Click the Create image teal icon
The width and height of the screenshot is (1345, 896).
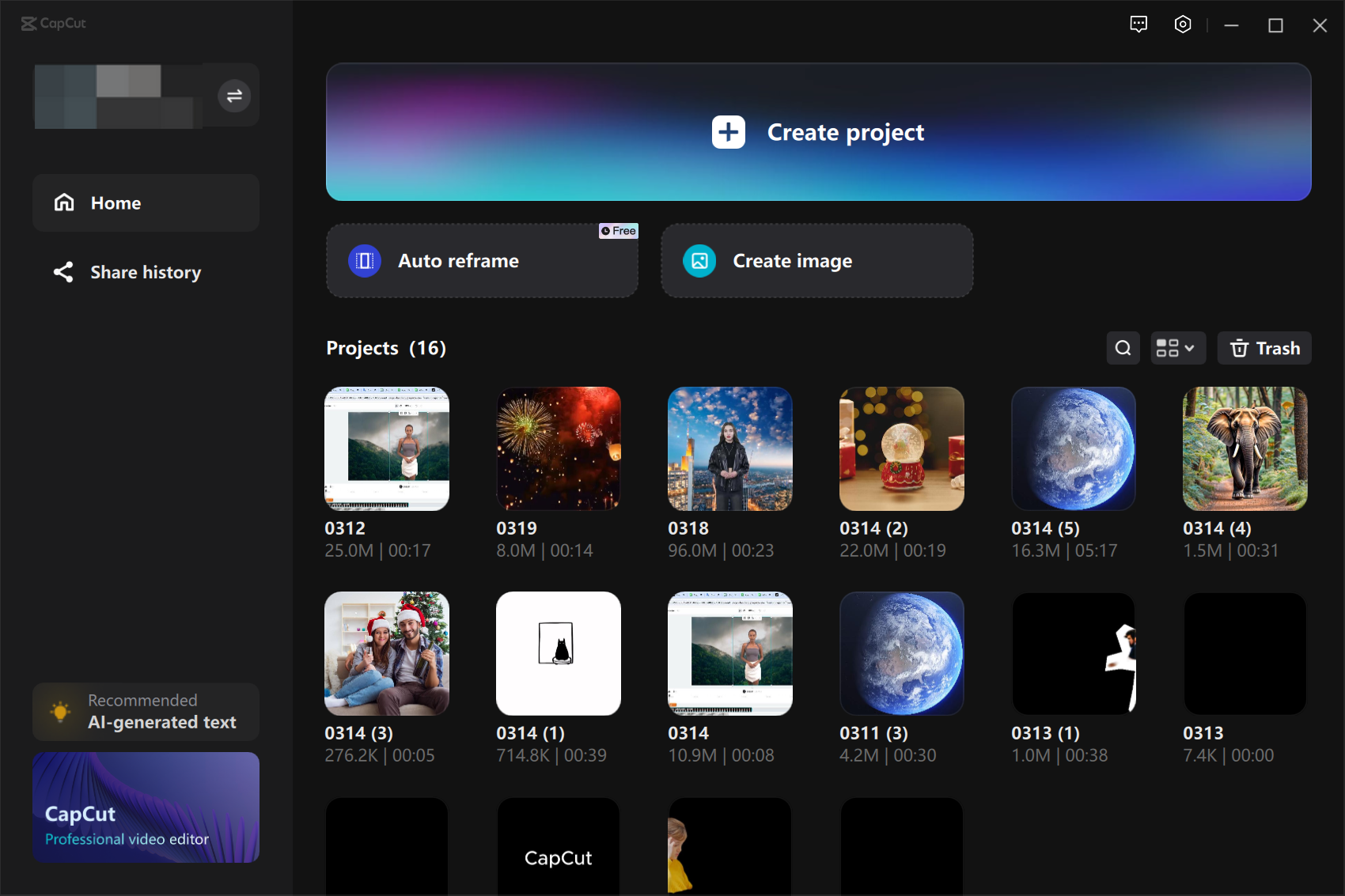pos(699,261)
